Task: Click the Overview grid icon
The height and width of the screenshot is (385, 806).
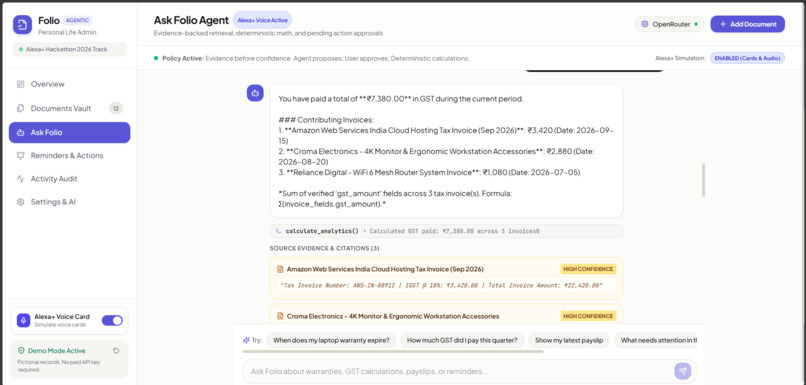Action: (x=21, y=84)
